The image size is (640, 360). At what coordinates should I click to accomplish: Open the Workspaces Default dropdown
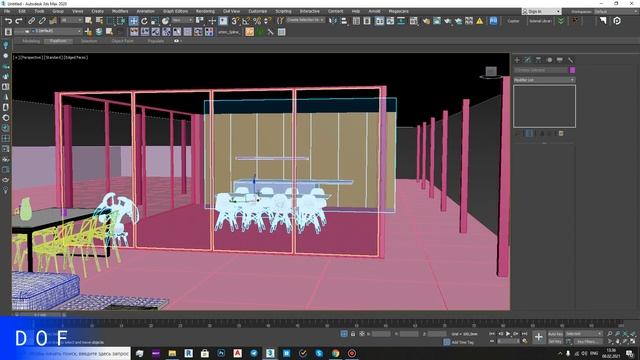616,11
